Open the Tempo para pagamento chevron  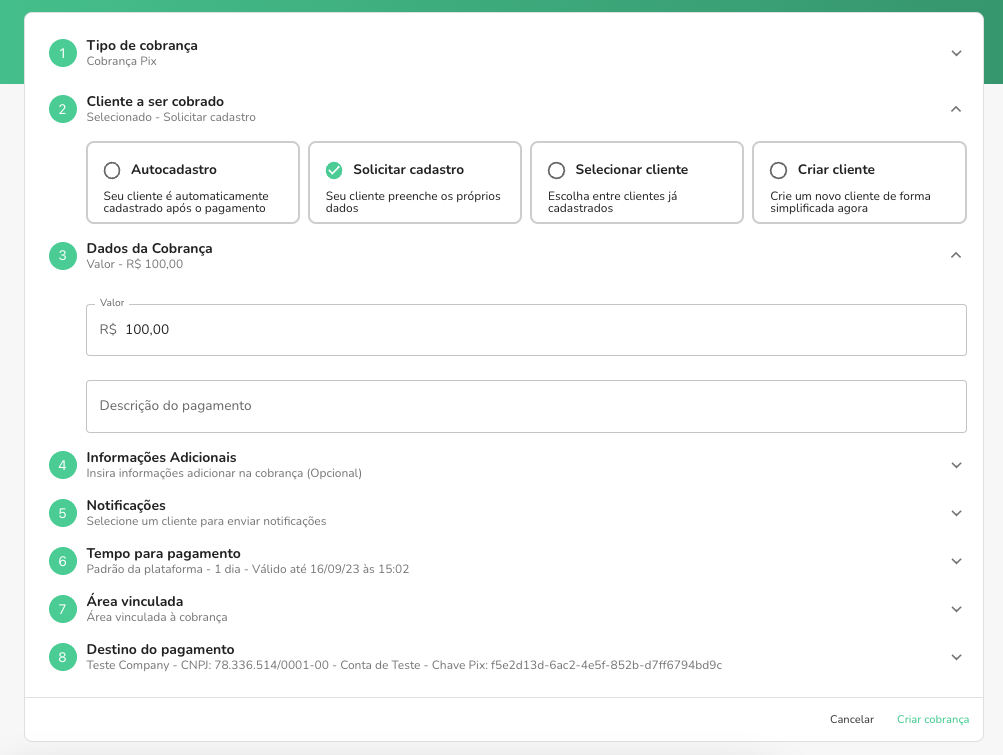(x=956, y=561)
